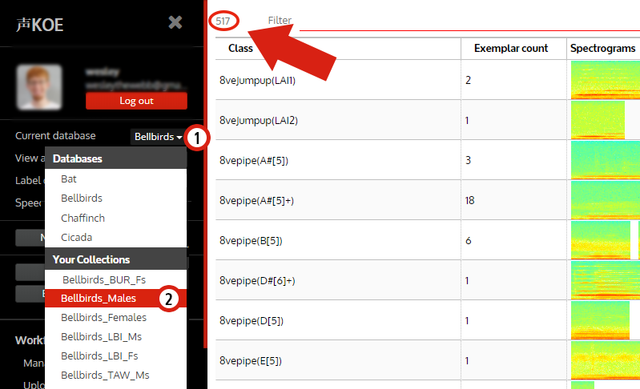
Task: Open the spectrogram of 8vepipe(B[5])
Action: 600,240
